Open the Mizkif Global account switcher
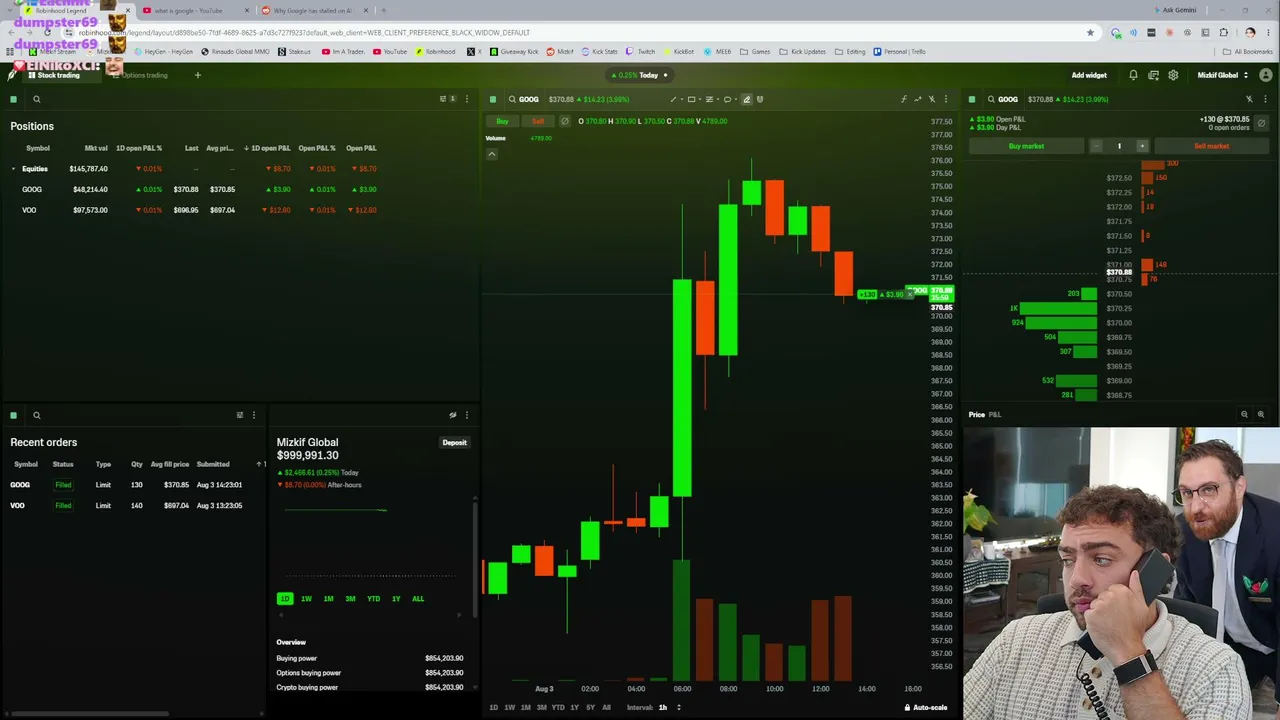This screenshot has height=720, width=1280. click(1222, 75)
